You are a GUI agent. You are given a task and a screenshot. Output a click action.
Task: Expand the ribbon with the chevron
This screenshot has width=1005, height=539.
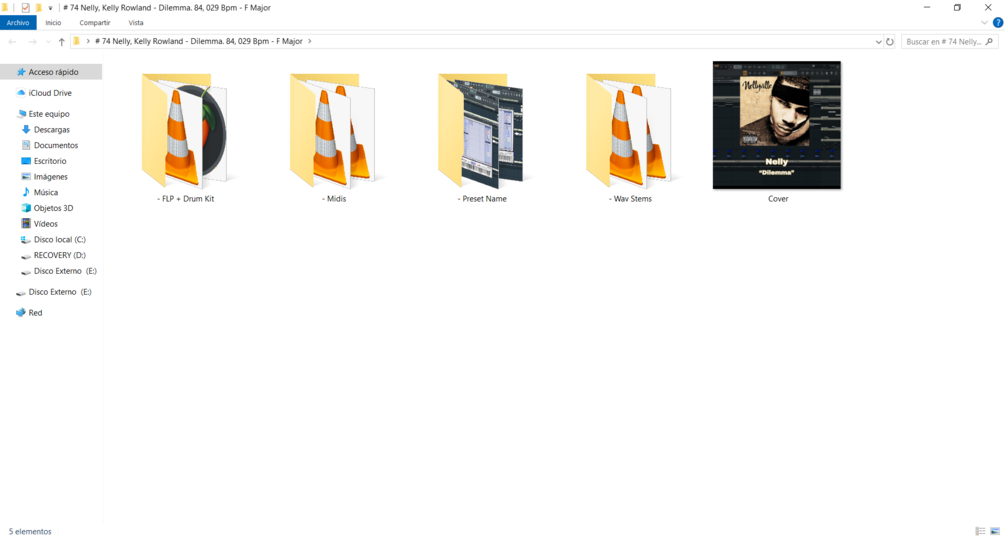[x=984, y=22]
